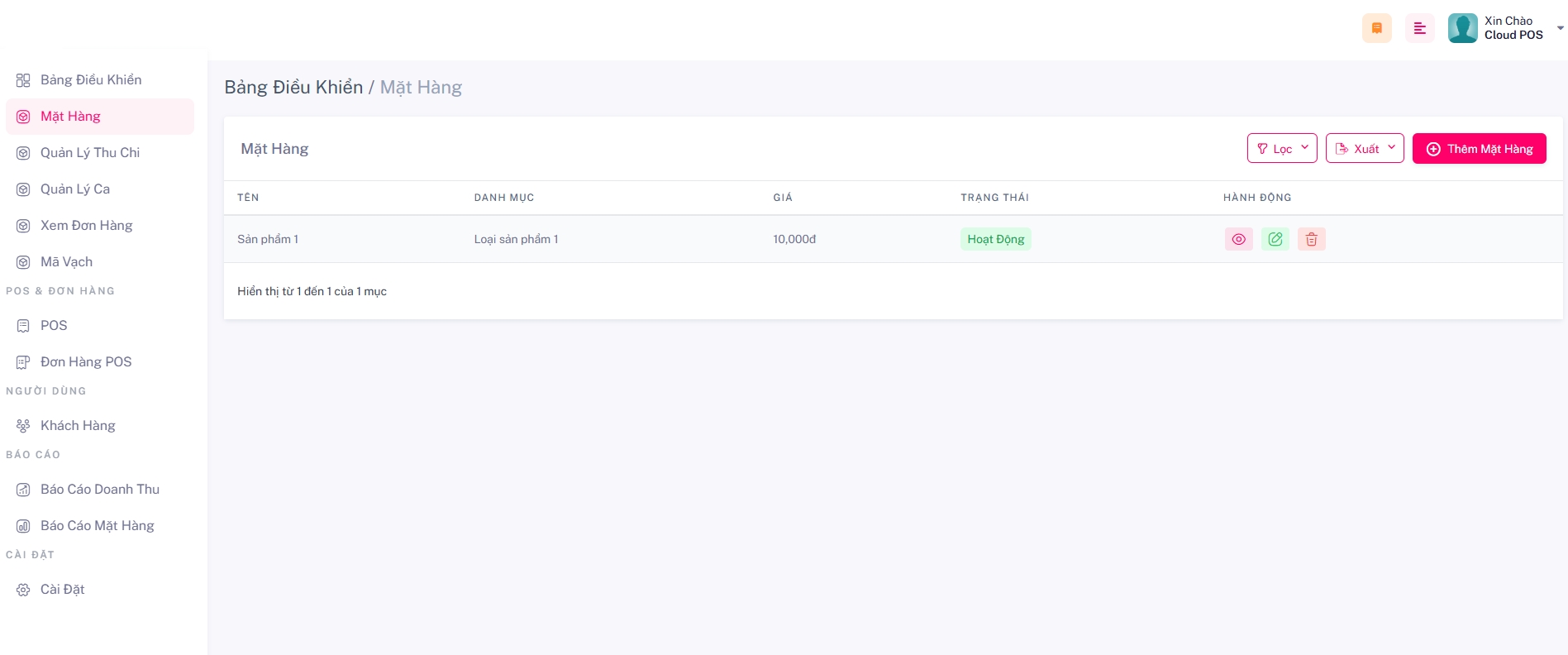Open Cài Đặt settings from sidebar

(62, 589)
